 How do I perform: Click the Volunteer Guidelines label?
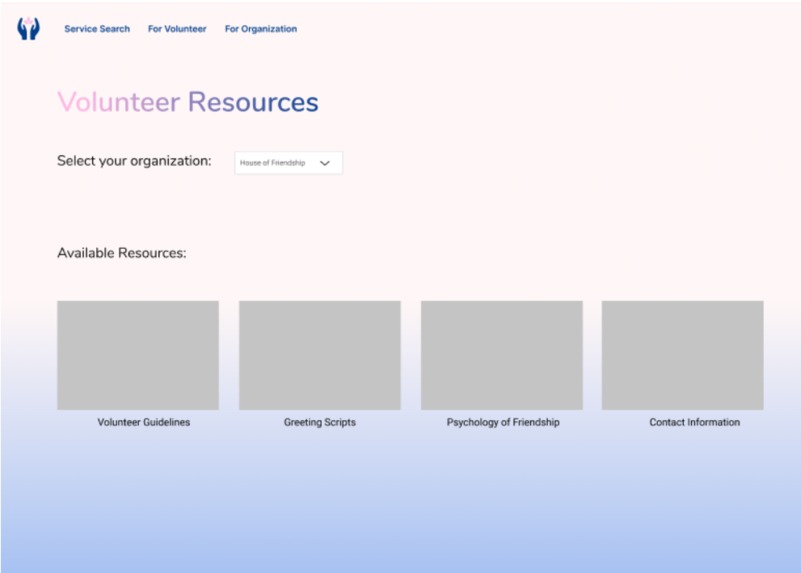point(144,422)
